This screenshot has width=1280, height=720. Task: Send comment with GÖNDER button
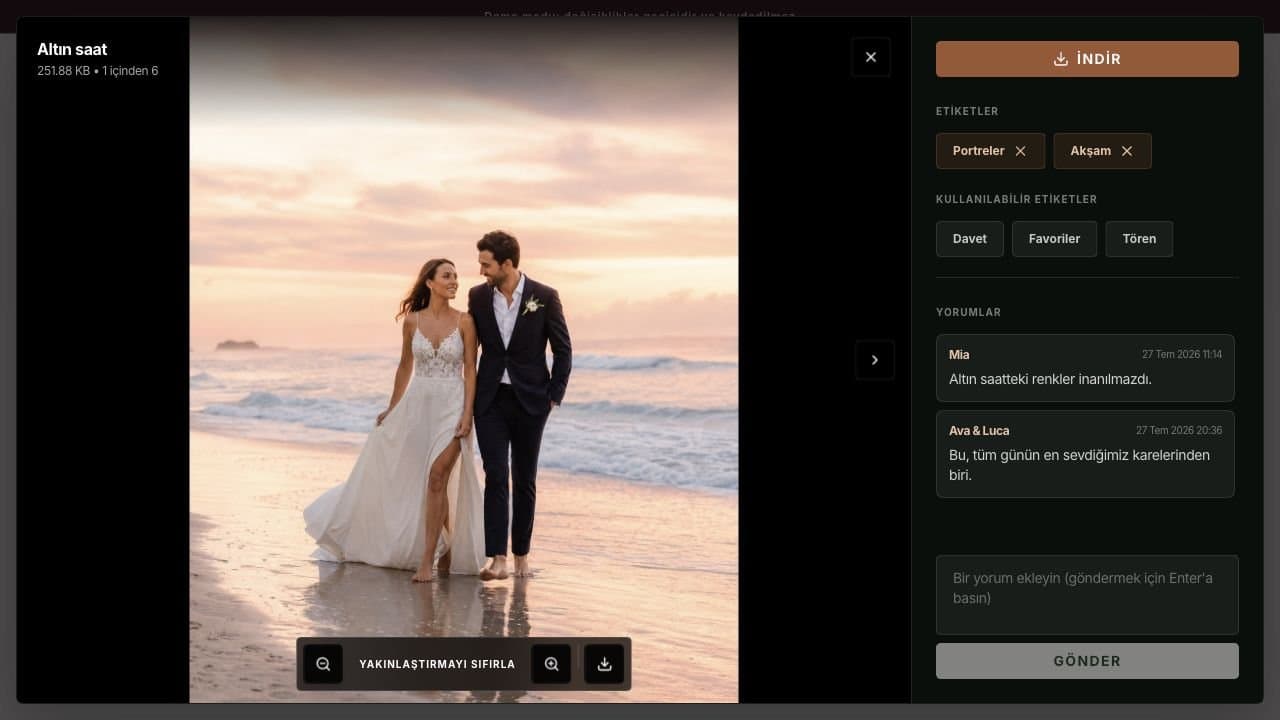pos(1087,661)
